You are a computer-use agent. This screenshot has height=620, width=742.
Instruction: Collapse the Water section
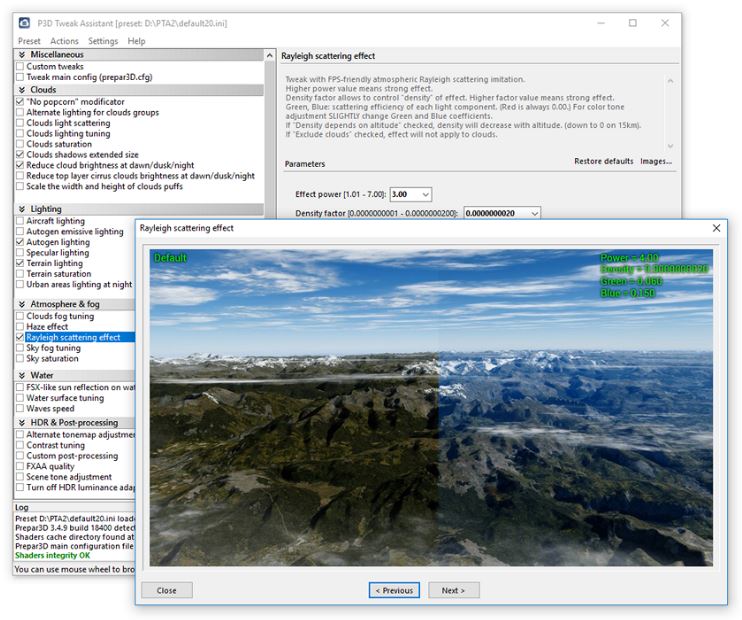pyautogui.click(x=22, y=375)
